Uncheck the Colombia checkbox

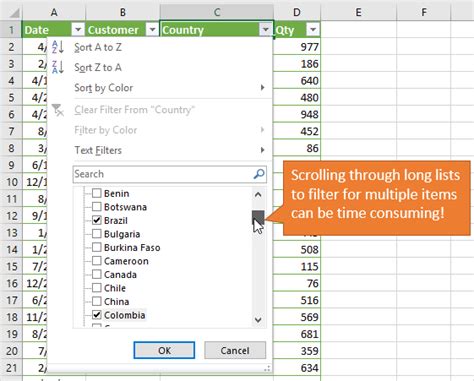click(x=97, y=315)
